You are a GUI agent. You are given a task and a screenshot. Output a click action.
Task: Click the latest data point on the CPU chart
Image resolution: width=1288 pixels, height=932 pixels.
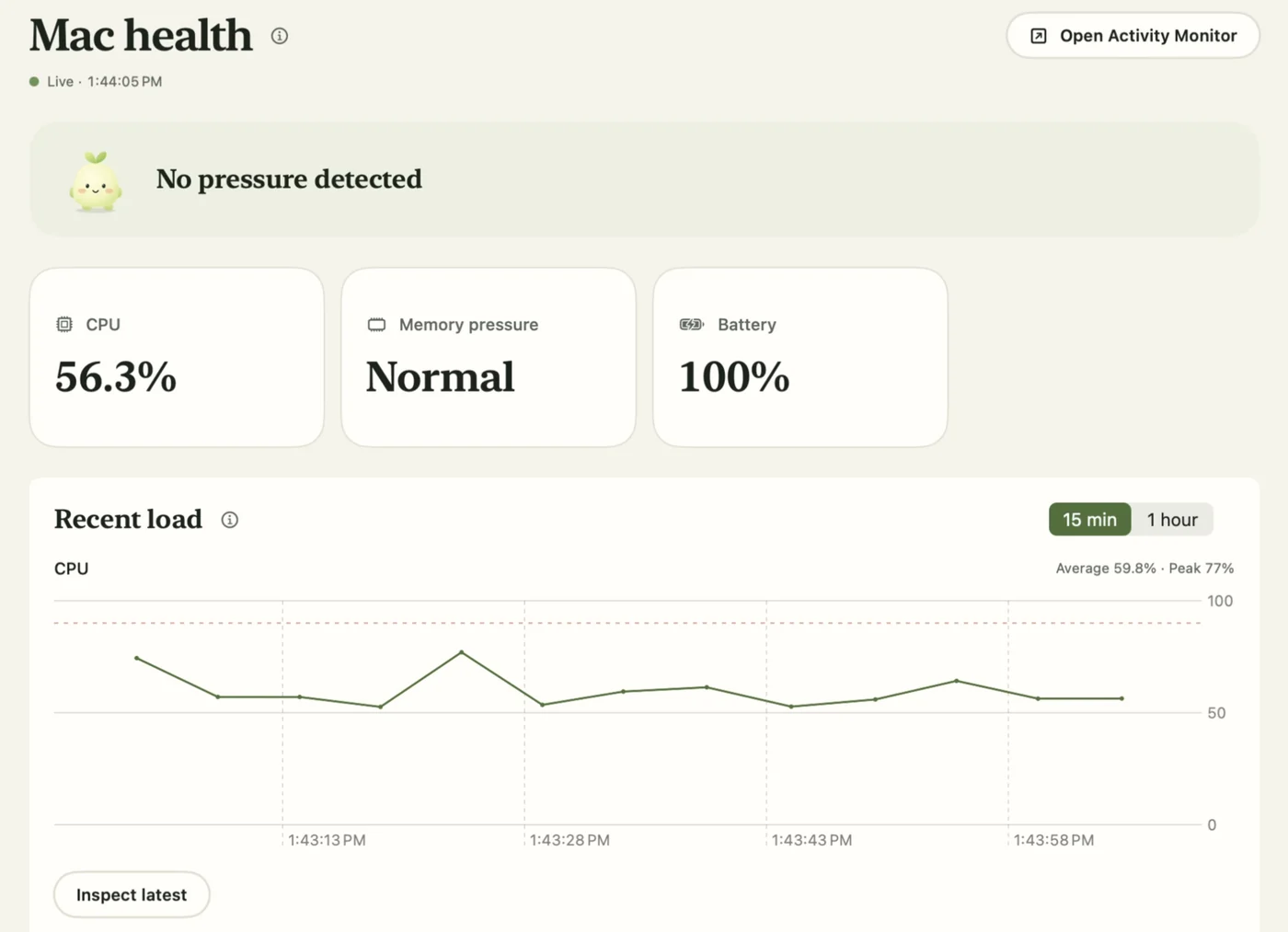coord(1121,698)
